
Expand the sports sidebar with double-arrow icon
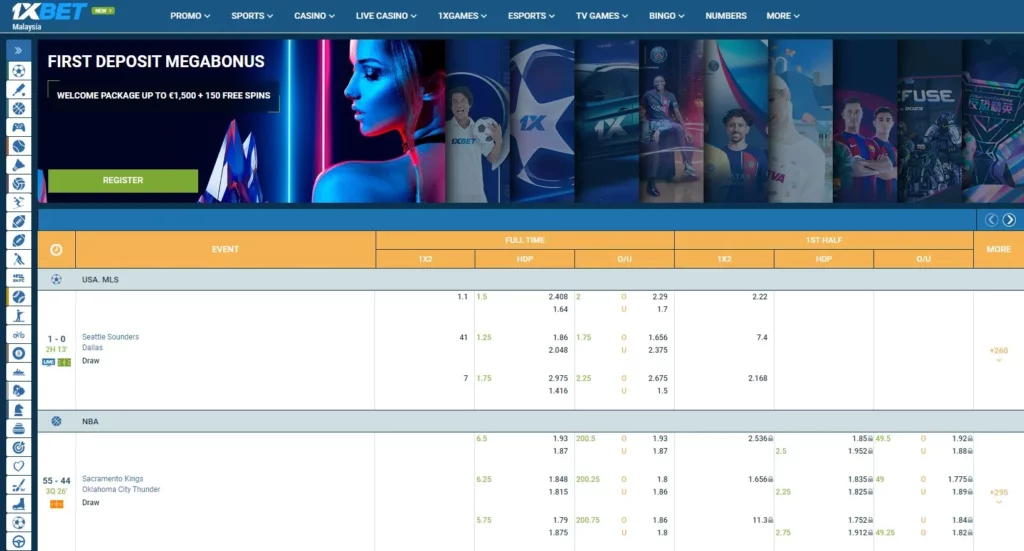point(18,50)
